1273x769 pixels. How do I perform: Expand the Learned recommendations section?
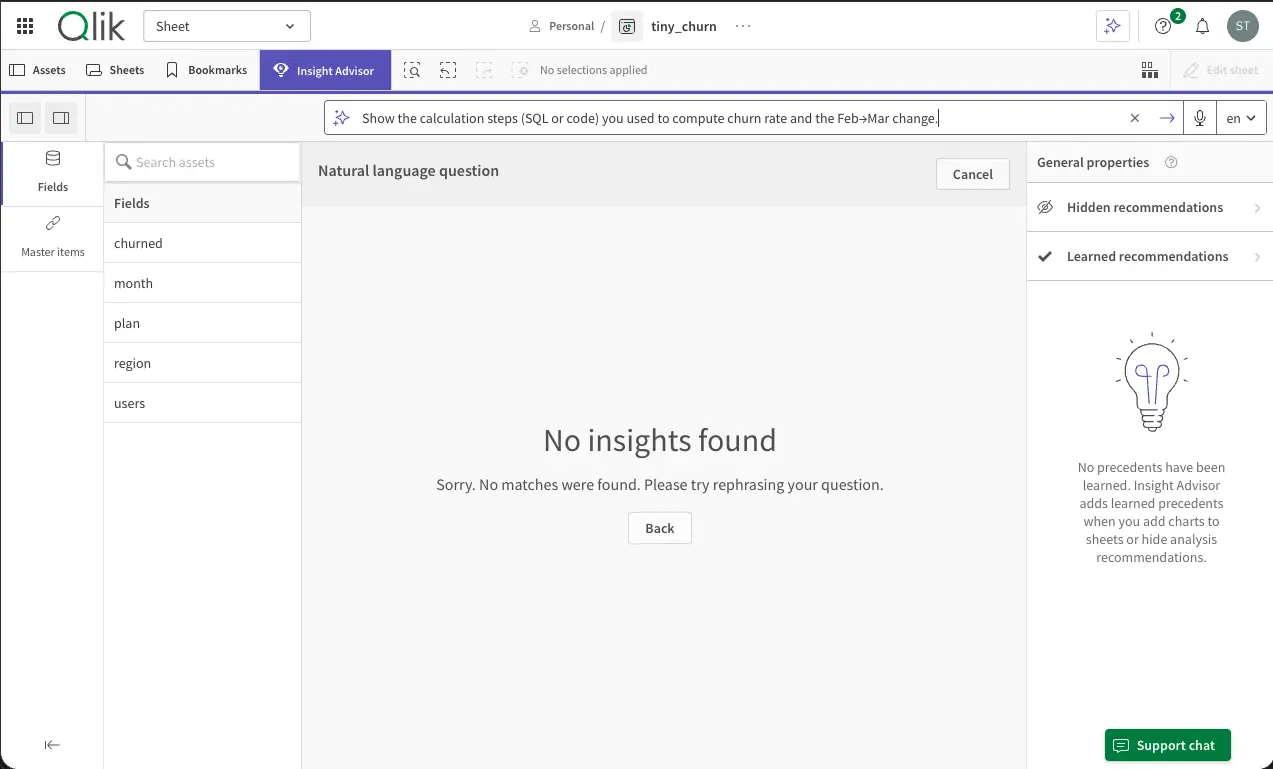[1148, 256]
